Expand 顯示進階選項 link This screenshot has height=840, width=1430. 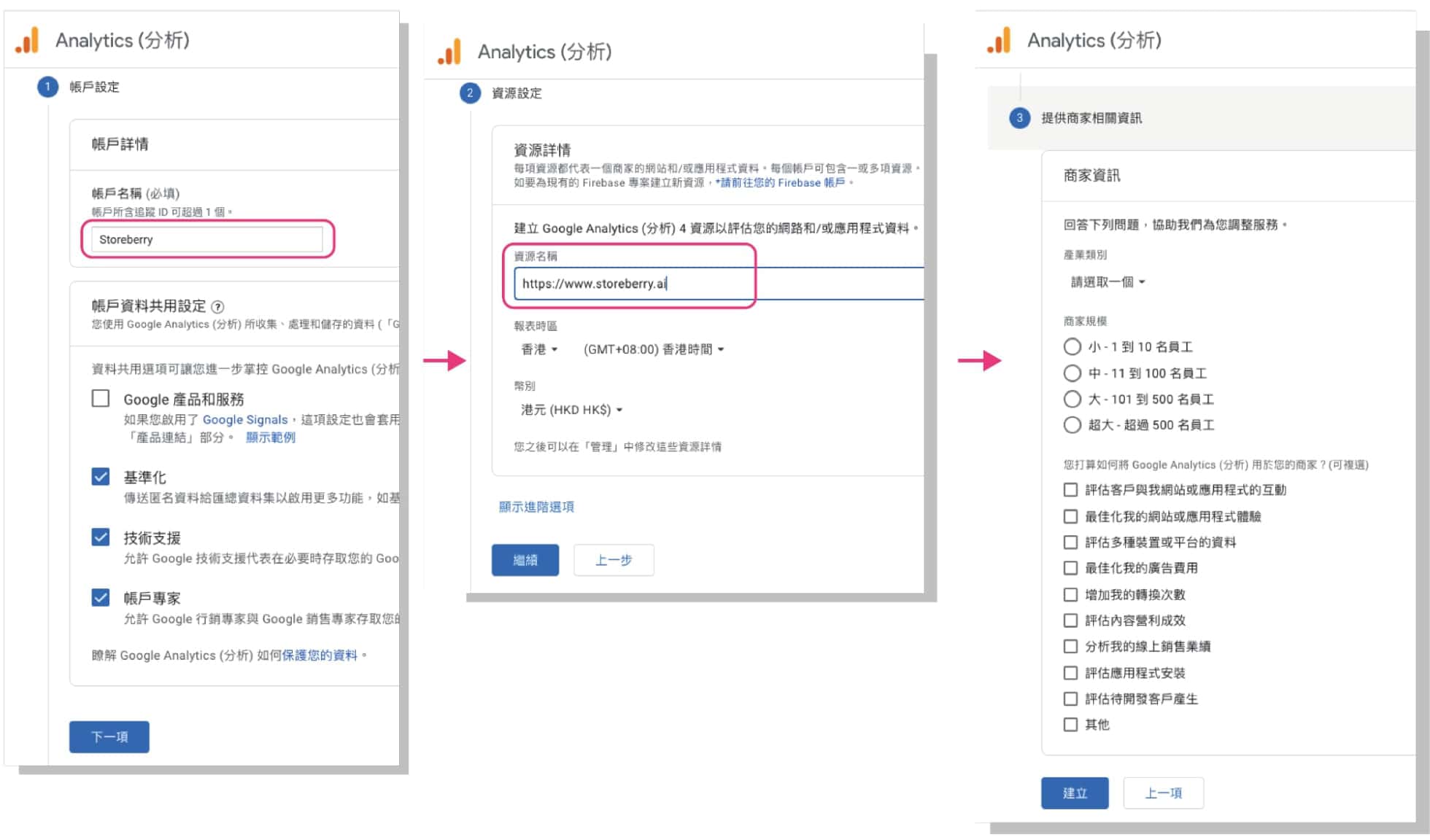pyautogui.click(x=536, y=507)
